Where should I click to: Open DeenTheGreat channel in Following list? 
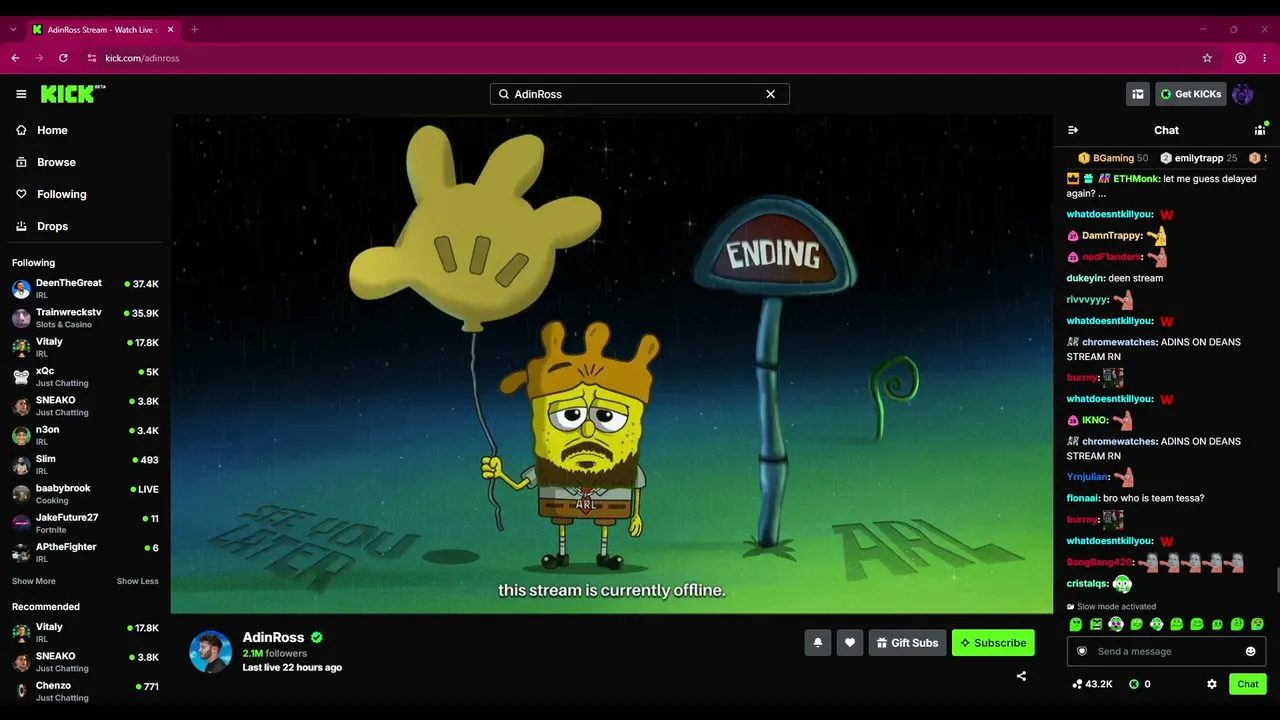click(x=85, y=289)
